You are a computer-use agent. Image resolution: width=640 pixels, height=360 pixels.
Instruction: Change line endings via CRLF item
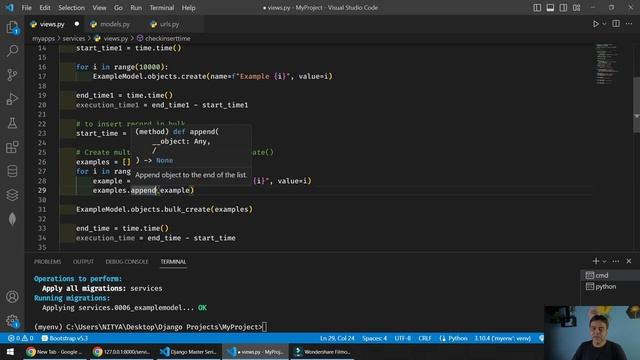click(425, 338)
